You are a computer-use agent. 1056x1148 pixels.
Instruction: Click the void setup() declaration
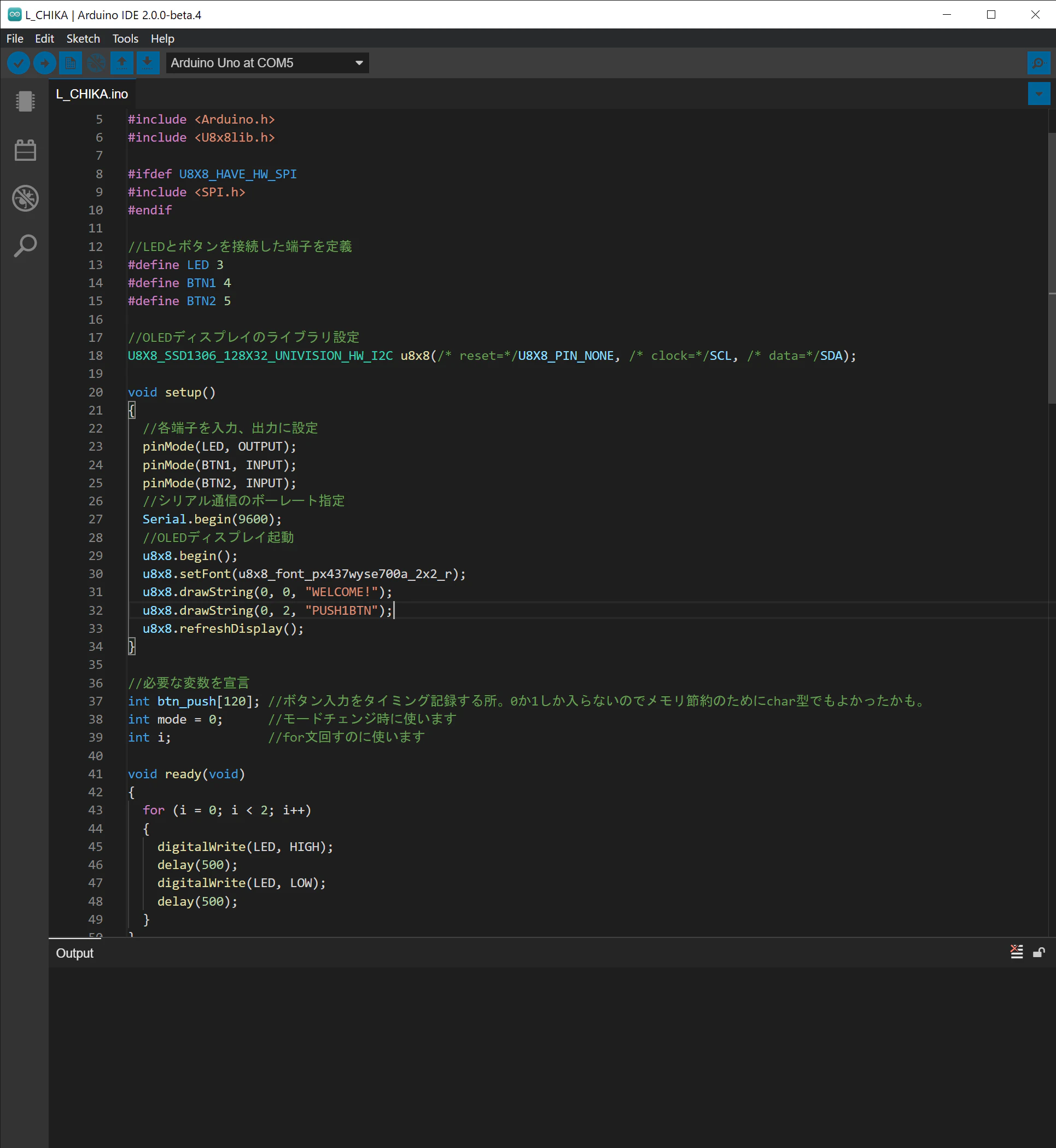click(x=172, y=392)
